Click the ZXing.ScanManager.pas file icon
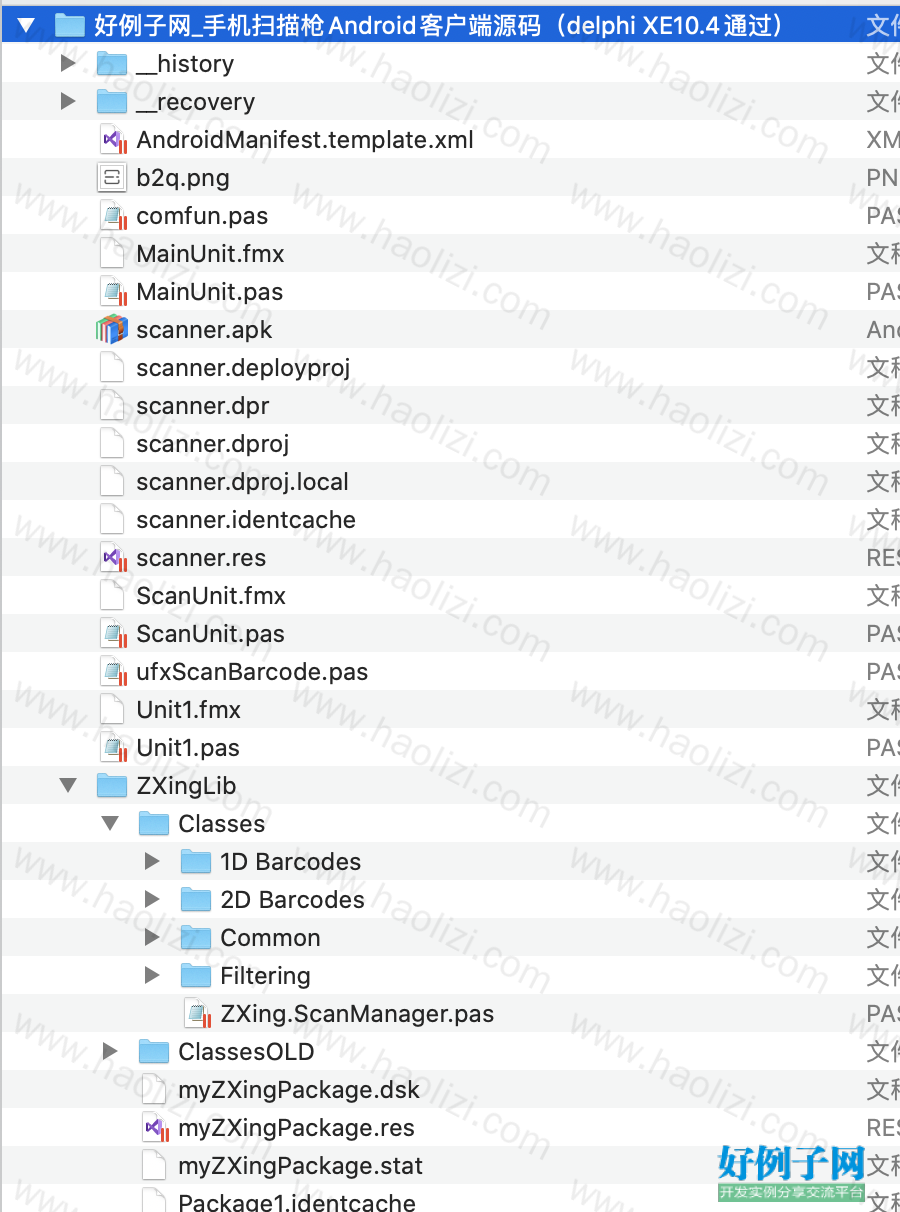Screen dimensions: 900x1212 pyautogui.click(x=197, y=1014)
